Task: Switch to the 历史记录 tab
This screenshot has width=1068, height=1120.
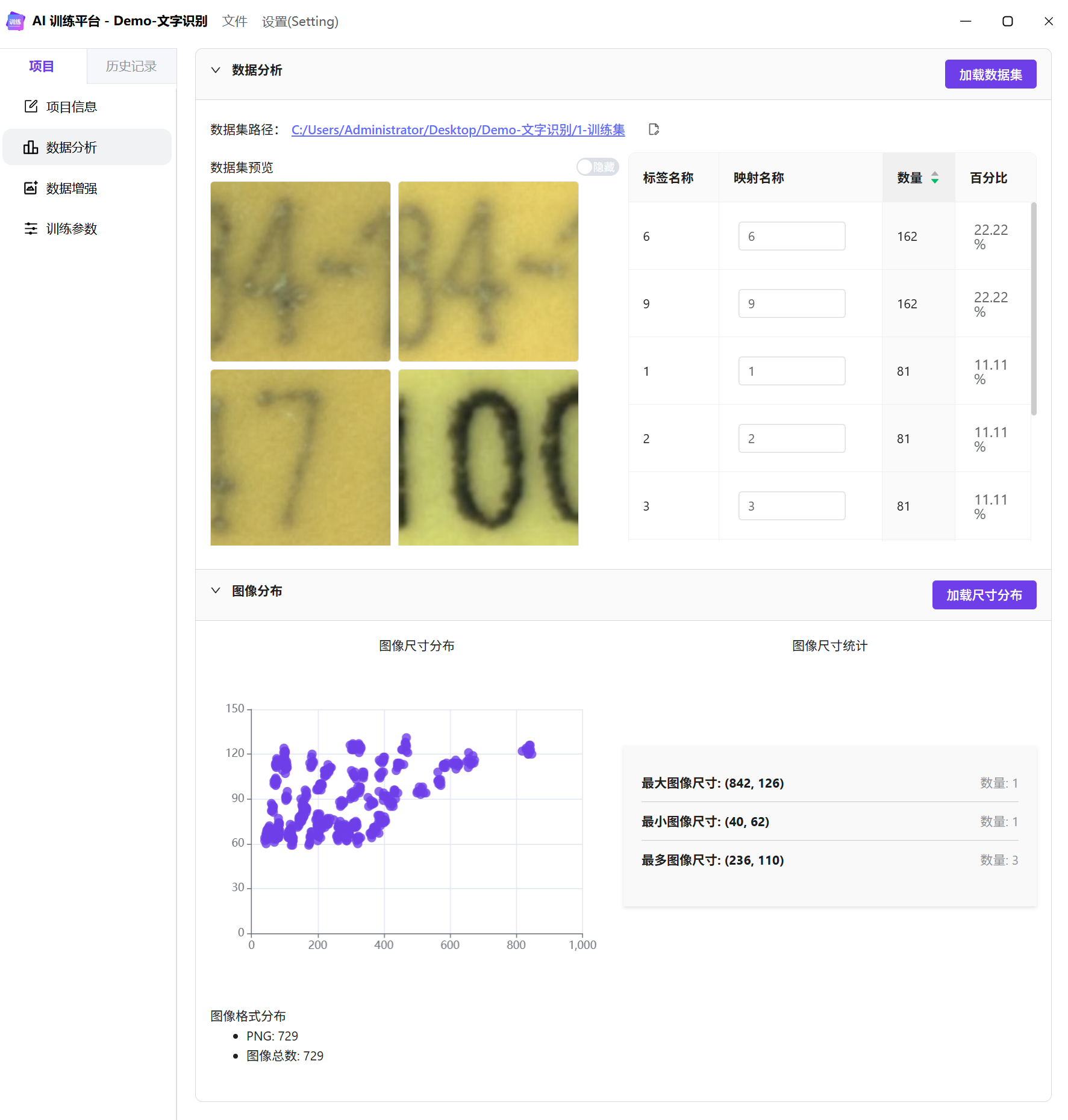Action: (131, 66)
